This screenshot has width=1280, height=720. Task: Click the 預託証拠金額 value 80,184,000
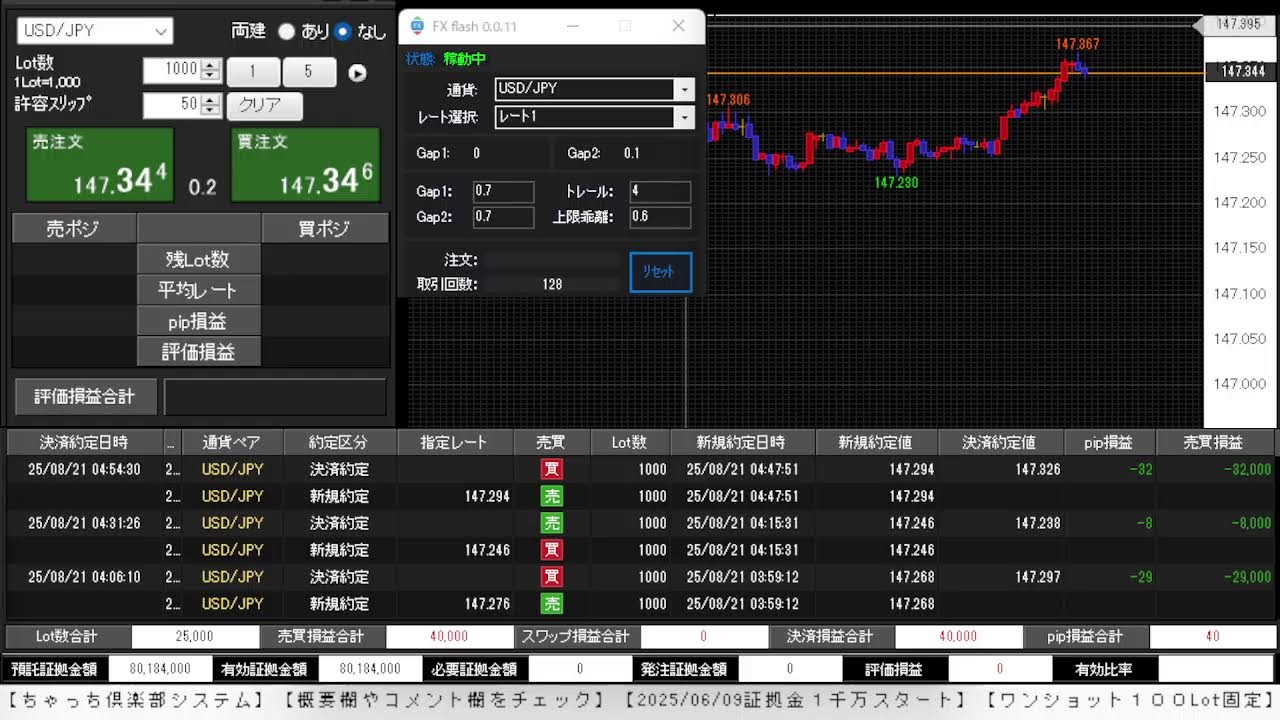pos(160,669)
